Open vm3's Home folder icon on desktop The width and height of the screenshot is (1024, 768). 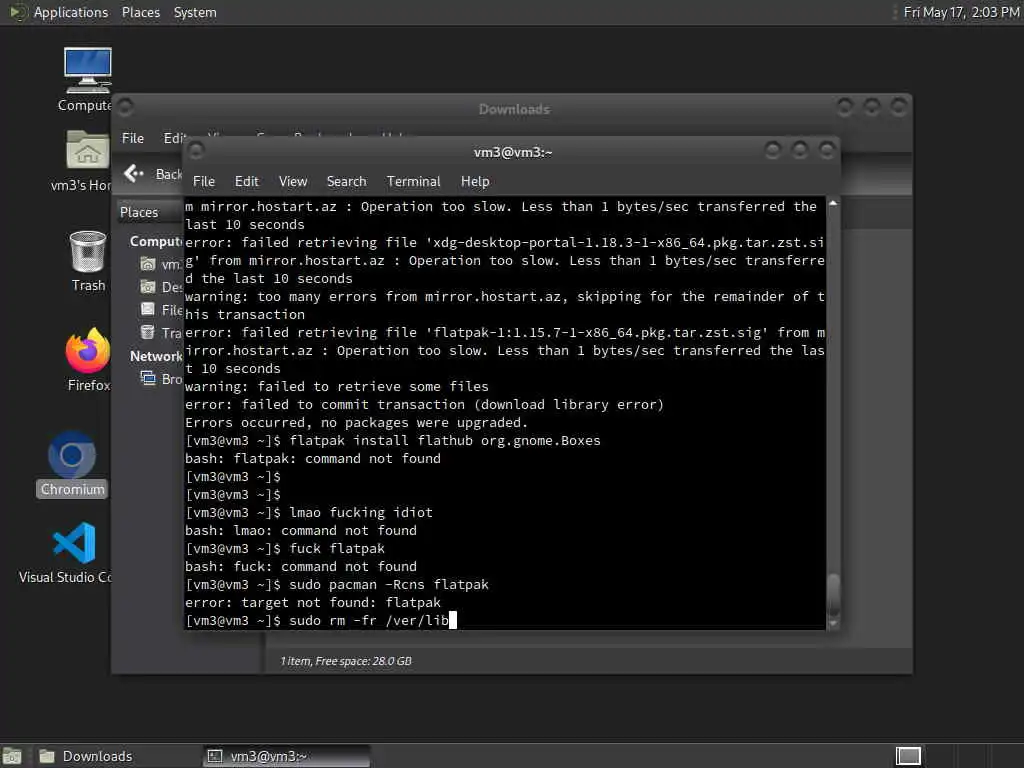pos(87,150)
